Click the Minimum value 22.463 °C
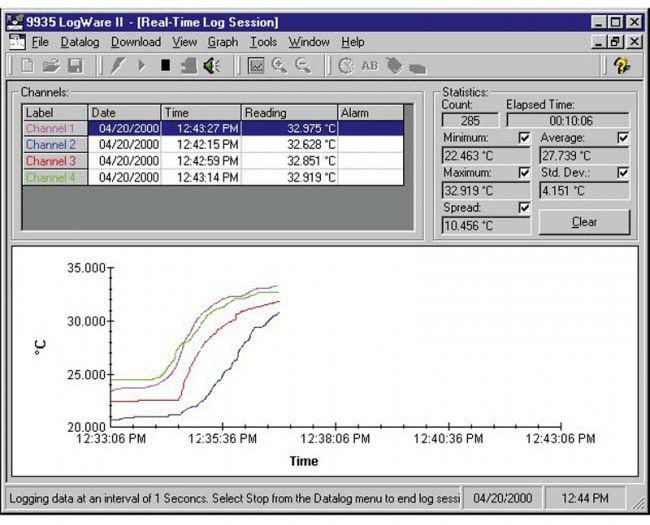This screenshot has height=525, width=650. coord(486,156)
